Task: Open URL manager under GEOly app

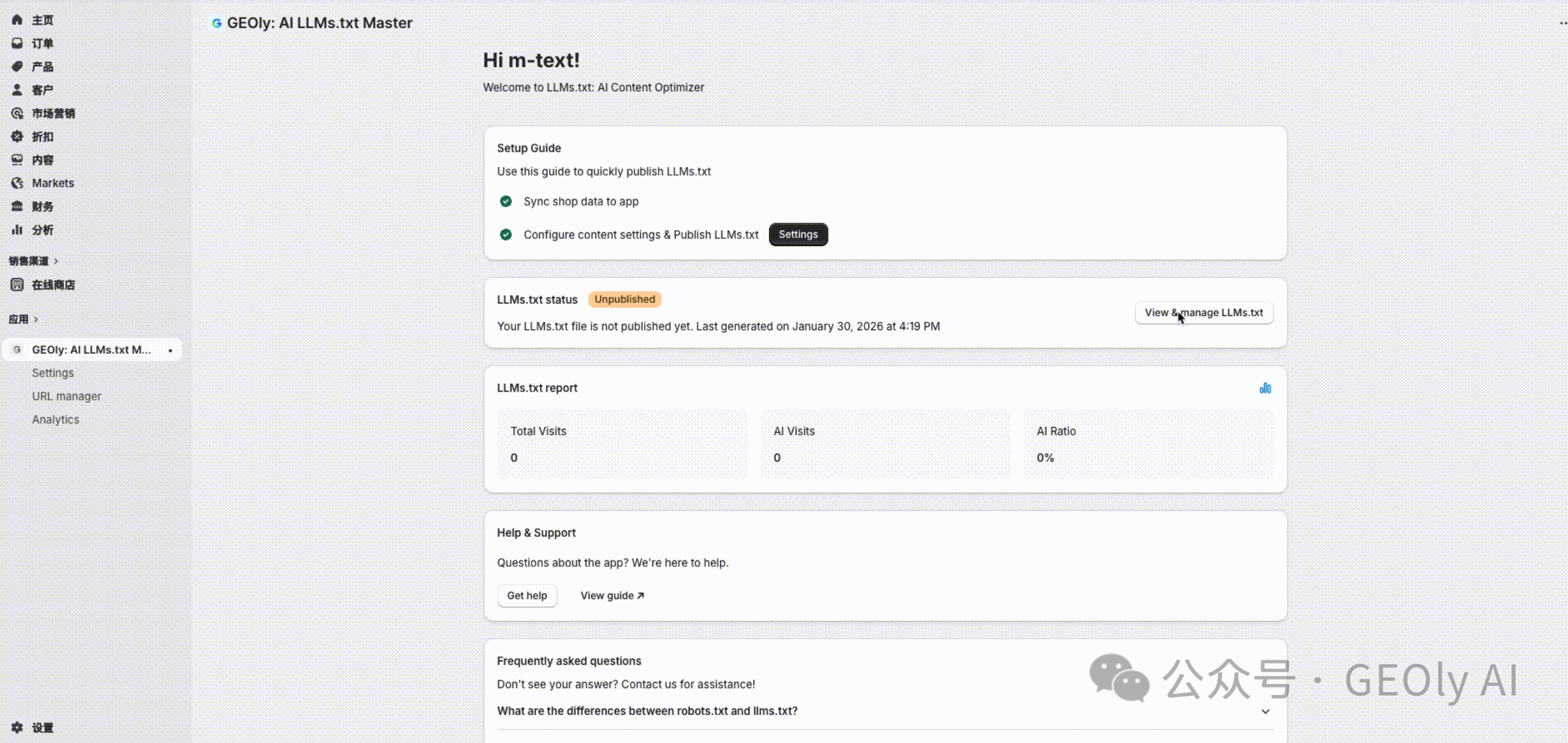Action: click(67, 396)
